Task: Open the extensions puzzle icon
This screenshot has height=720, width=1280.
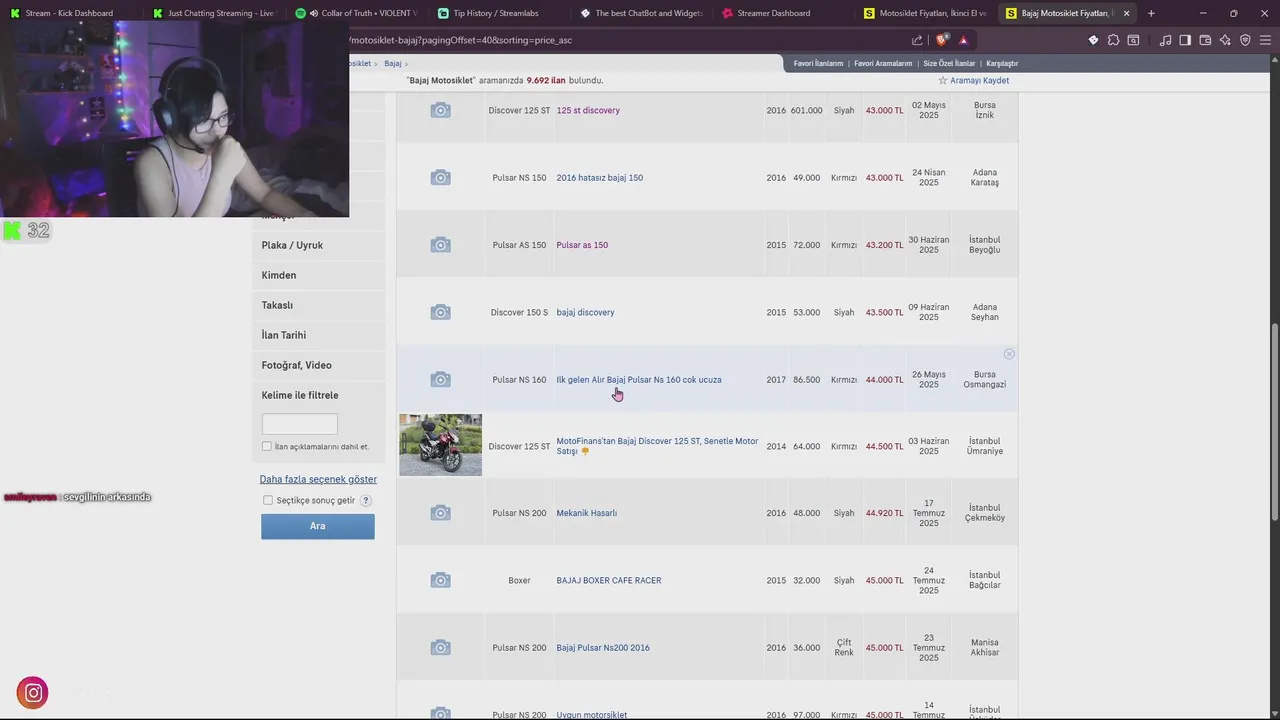Action: coord(1113,40)
